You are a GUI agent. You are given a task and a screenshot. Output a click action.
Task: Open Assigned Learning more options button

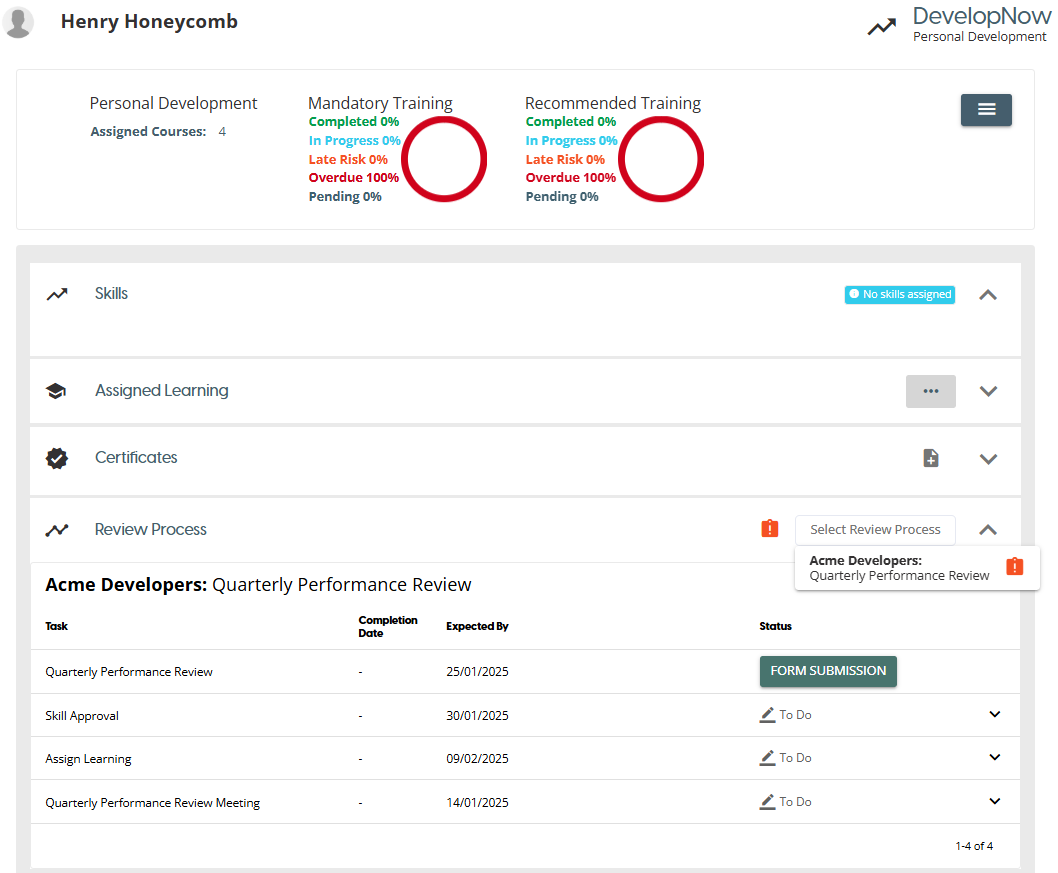[x=930, y=391]
